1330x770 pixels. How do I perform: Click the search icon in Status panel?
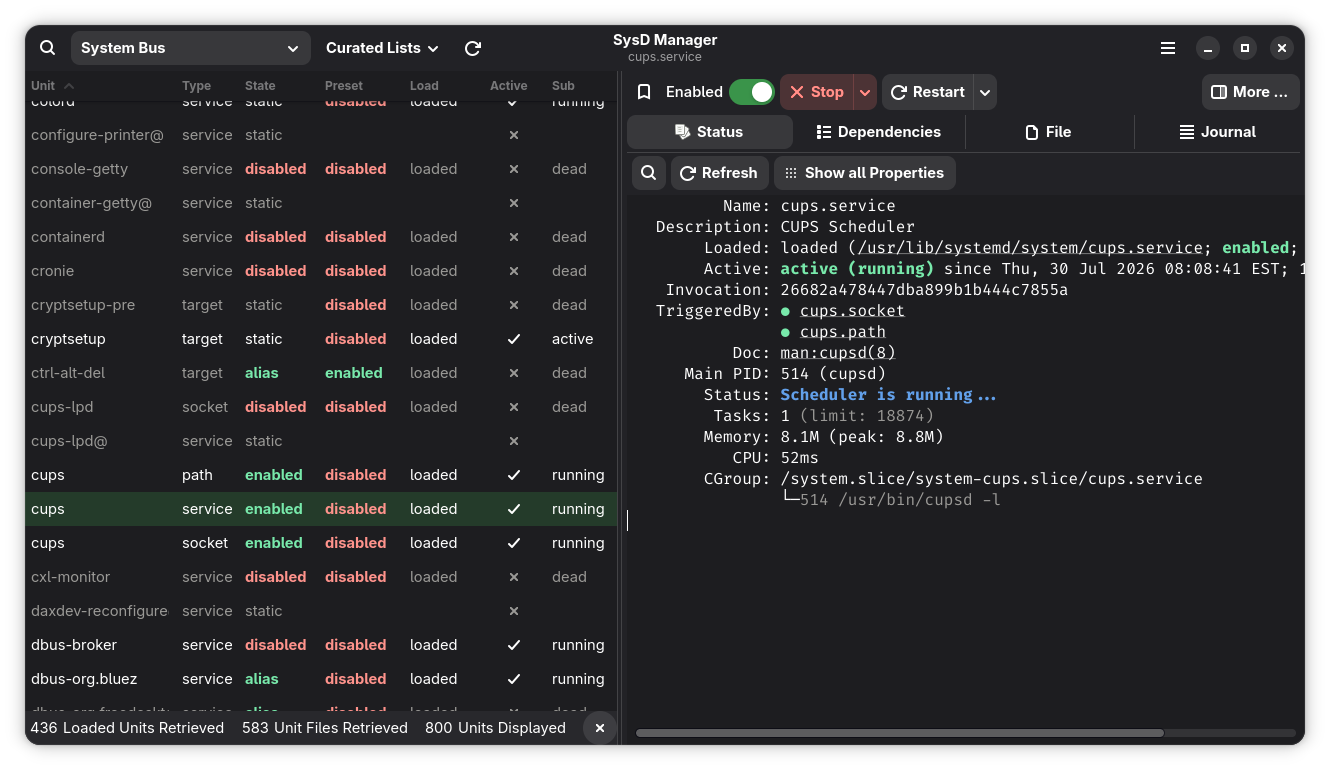coord(649,173)
